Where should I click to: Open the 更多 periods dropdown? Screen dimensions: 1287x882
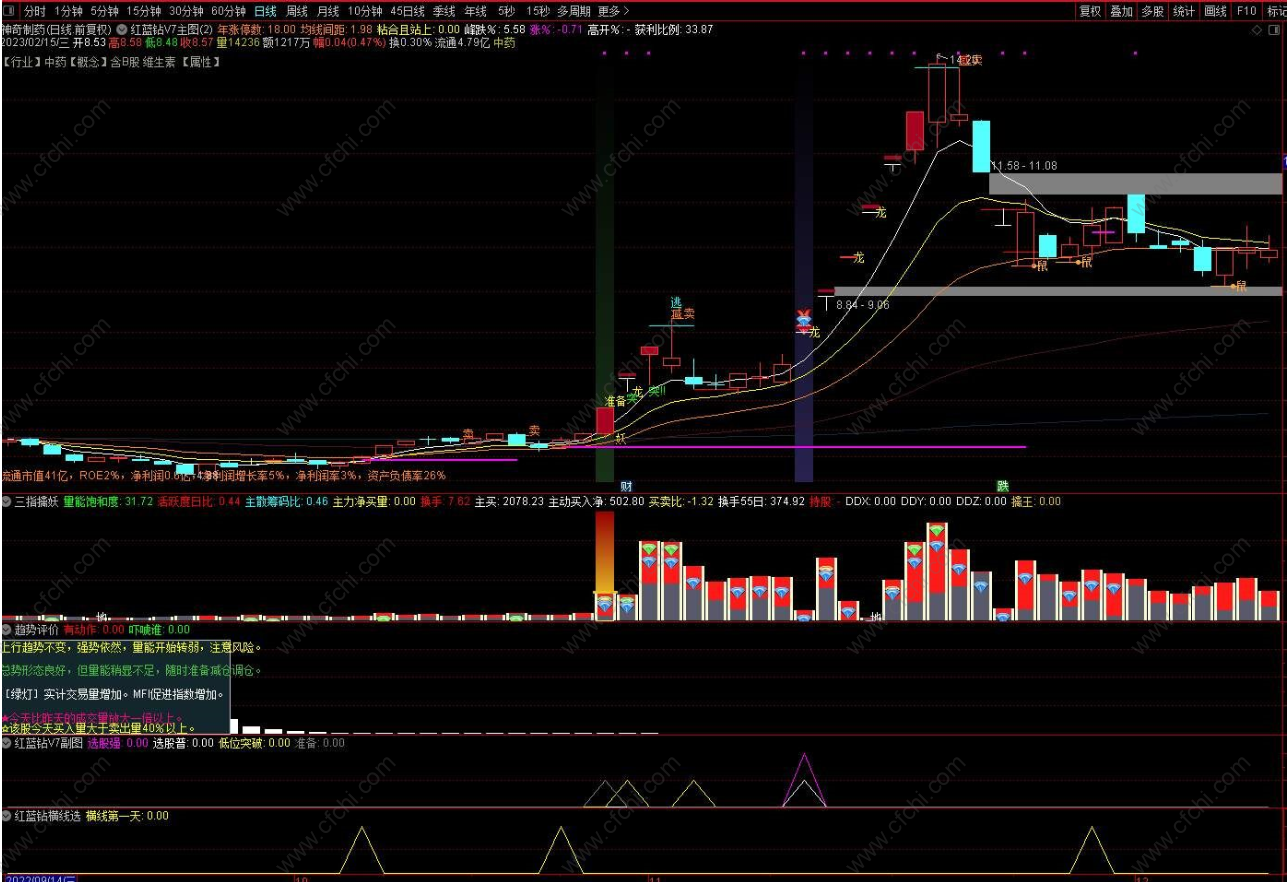613,11
